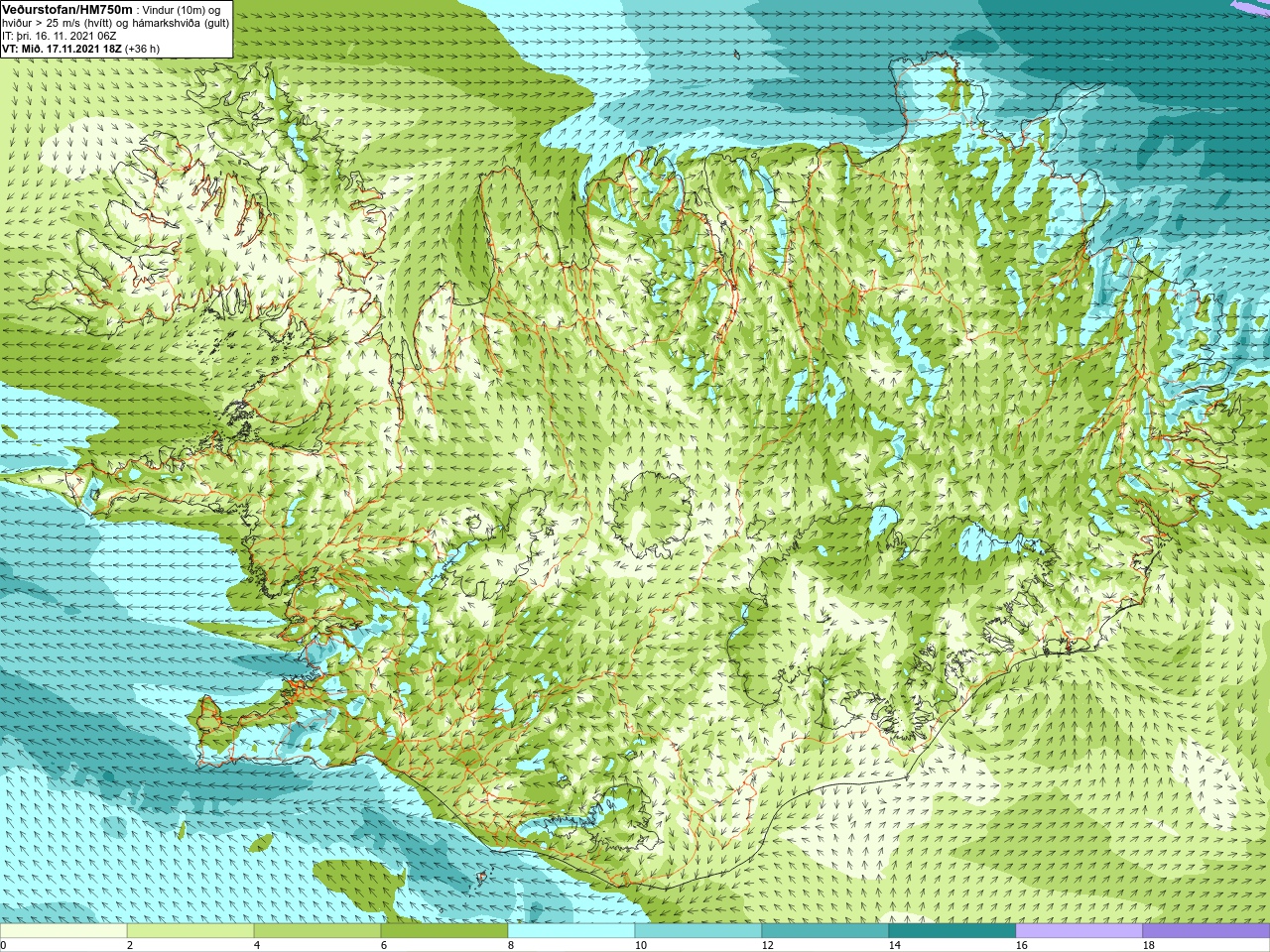Click the 'IT: þri. 16. 11. 2021 06Z' line
The width and height of the screenshot is (1270, 952).
60,36
